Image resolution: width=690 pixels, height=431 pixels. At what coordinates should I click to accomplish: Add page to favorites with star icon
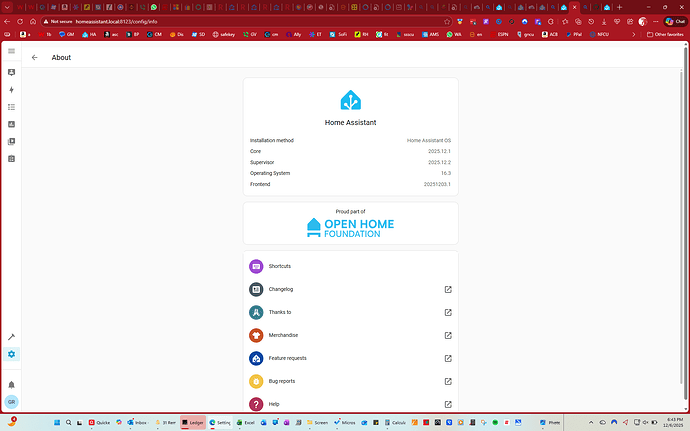[447, 21]
